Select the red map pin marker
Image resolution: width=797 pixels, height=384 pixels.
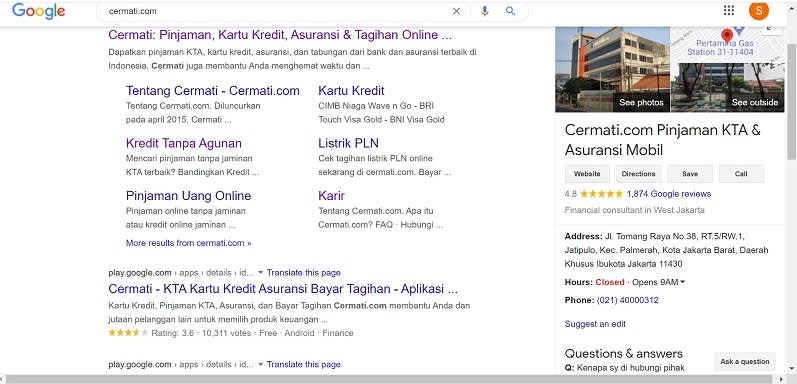pyautogui.click(x=727, y=36)
